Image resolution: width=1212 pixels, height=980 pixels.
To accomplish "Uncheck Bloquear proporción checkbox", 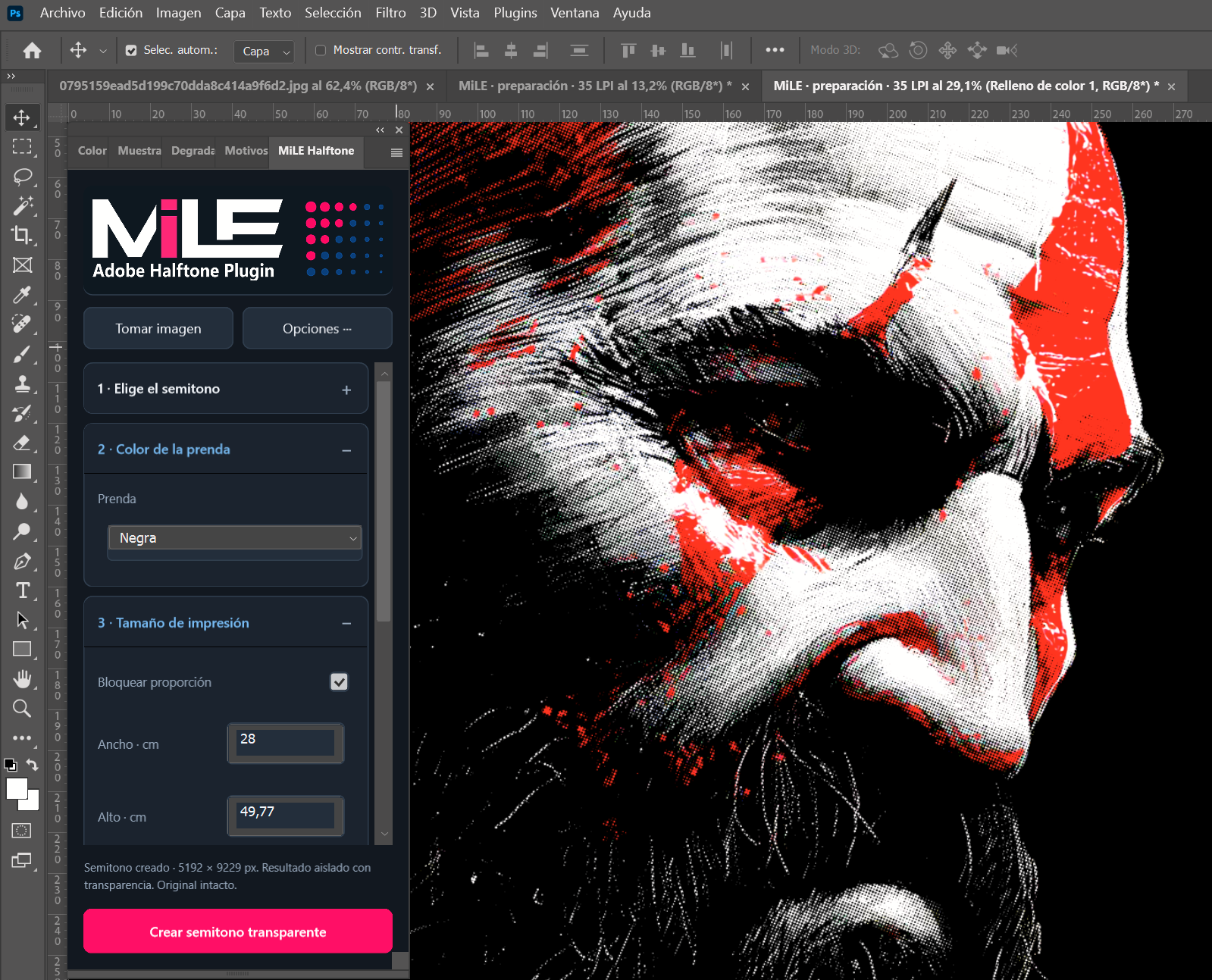I will pyautogui.click(x=339, y=682).
